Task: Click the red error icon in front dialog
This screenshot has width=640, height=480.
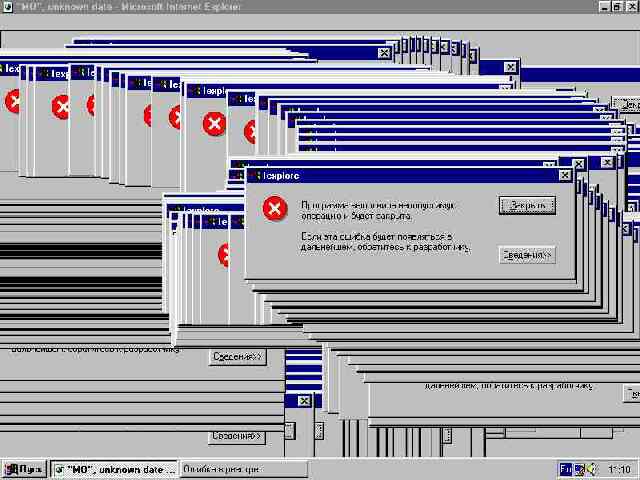Action: pos(275,208)
